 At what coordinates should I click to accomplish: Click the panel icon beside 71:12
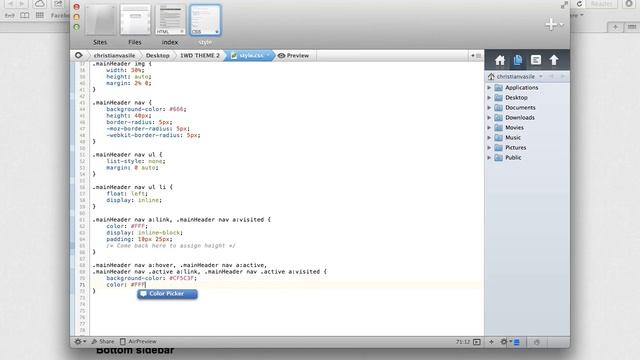point(477,342)
